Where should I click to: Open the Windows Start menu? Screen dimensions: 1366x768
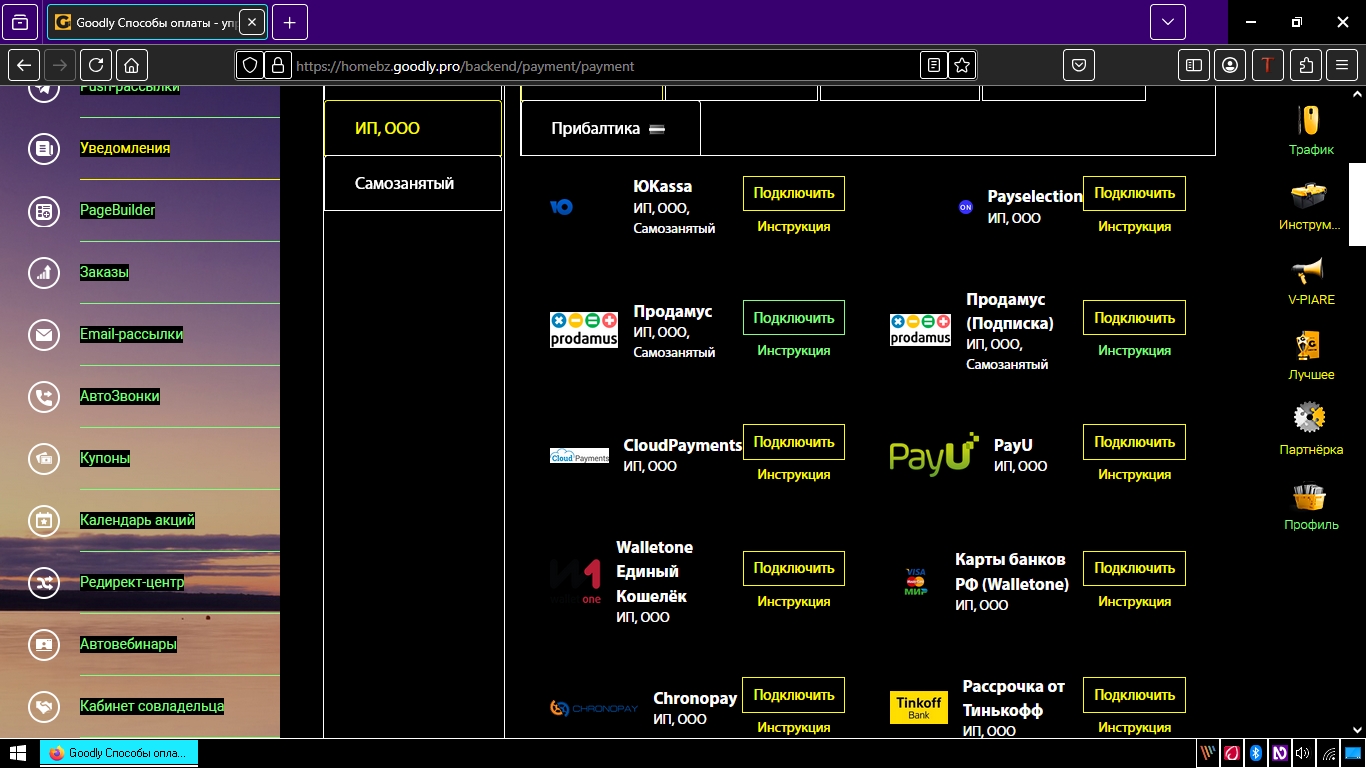tap(18, 753)
